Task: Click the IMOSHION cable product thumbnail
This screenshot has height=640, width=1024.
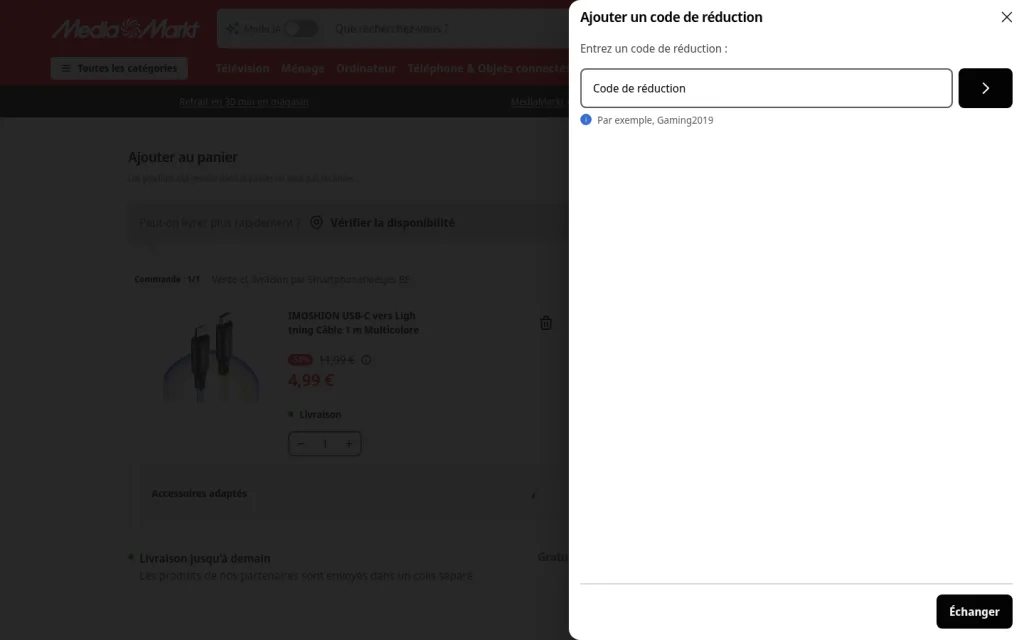Action: tap(210, 356)
